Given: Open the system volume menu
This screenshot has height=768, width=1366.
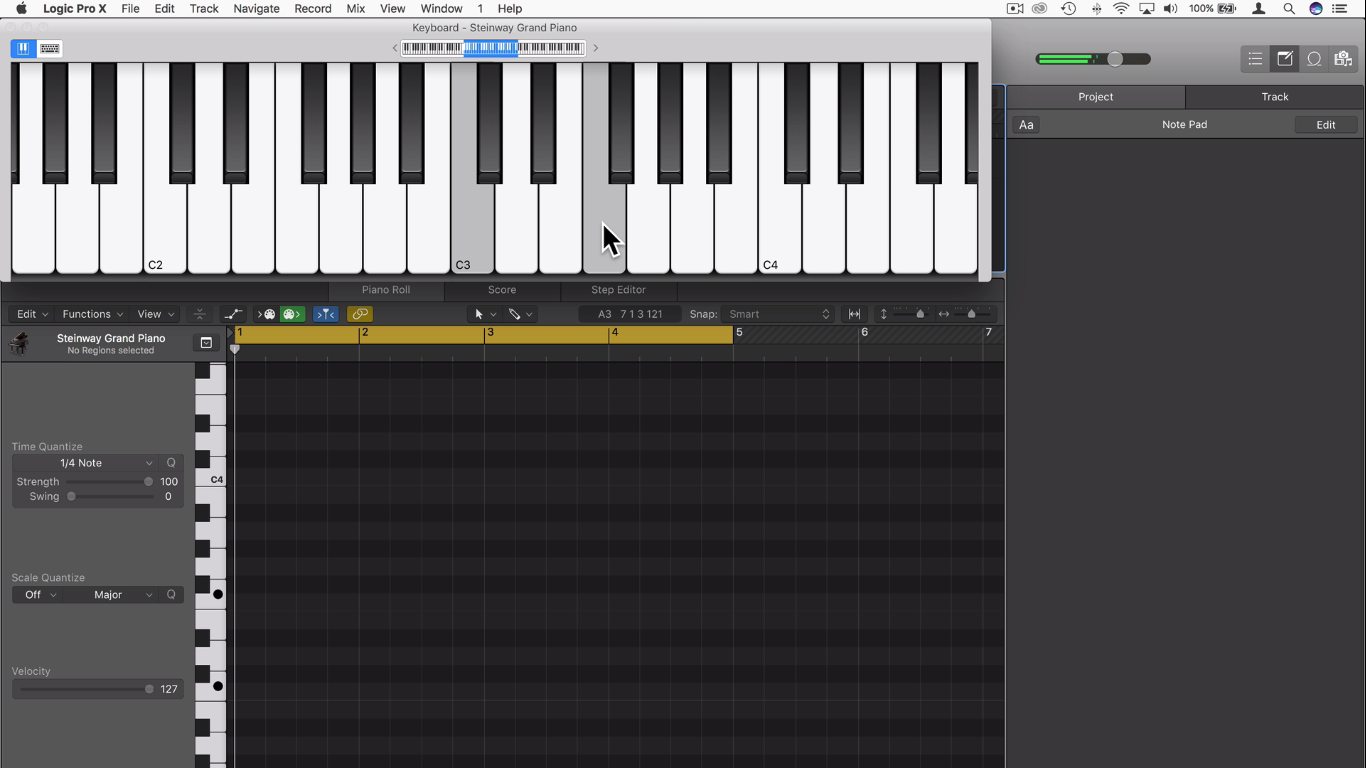Looking at the screenshot, I should click(1170, 9).
